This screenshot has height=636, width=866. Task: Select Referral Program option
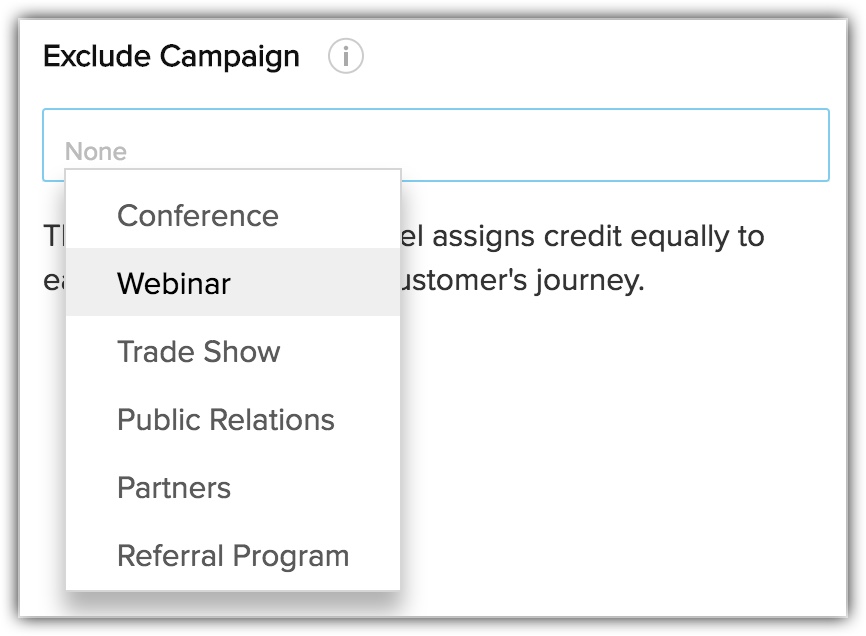tap(233, 556)
